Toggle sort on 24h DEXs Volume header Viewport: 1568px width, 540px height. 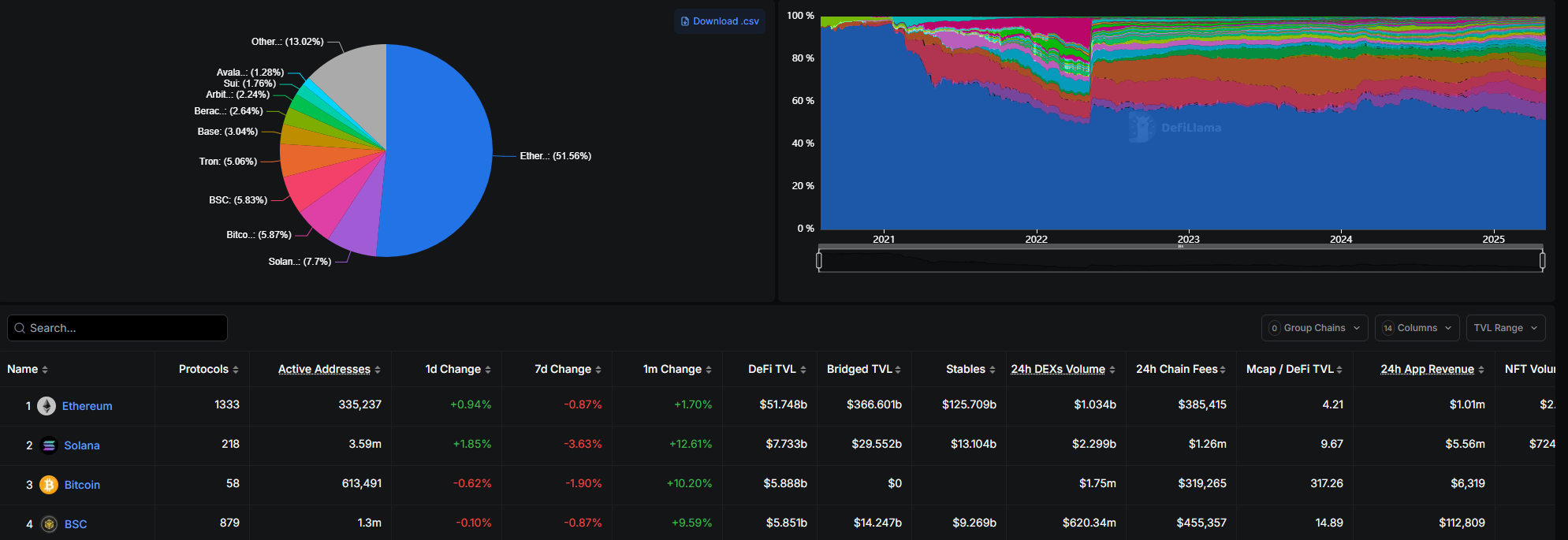coord(1058,369)
